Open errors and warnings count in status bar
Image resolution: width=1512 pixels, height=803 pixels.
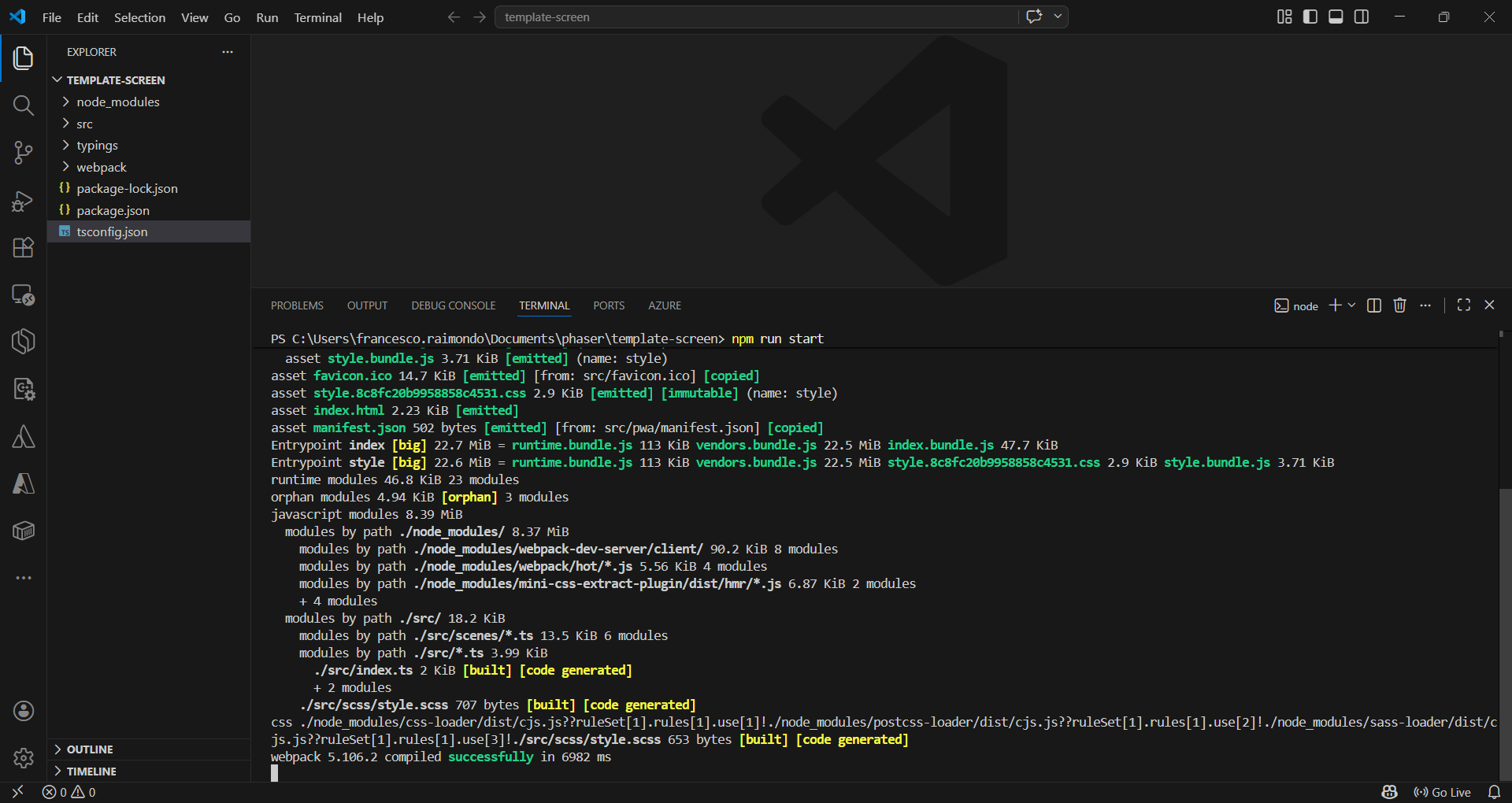coord(69,792)
